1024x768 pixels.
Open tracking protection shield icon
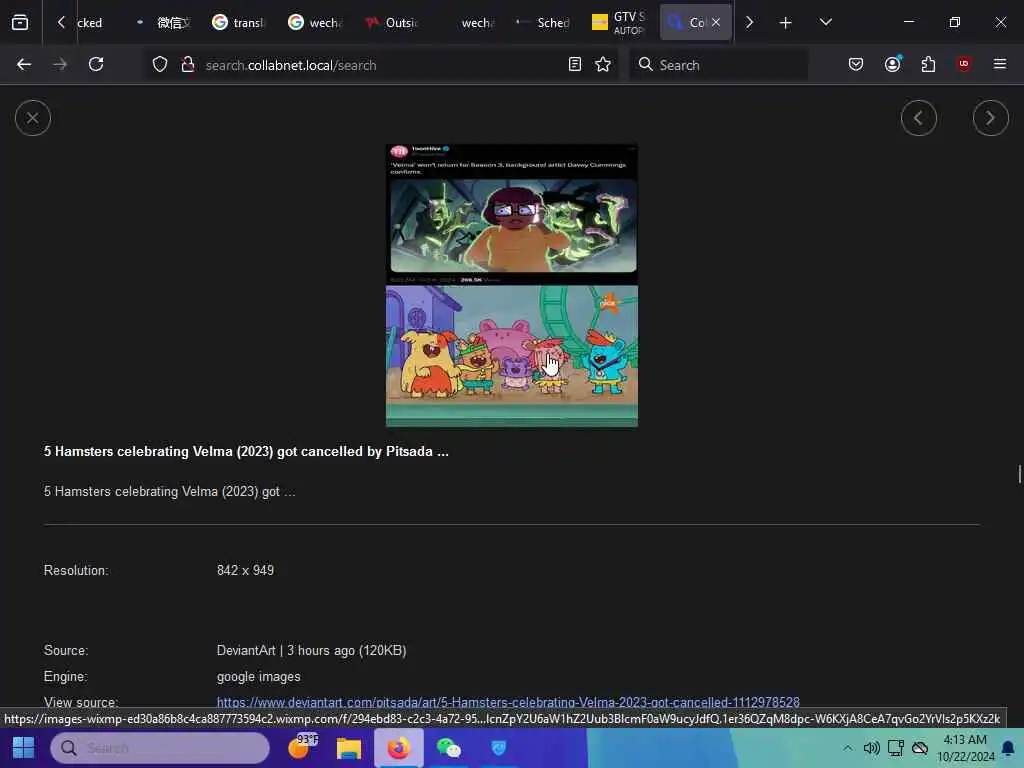(x=160, y=65)
